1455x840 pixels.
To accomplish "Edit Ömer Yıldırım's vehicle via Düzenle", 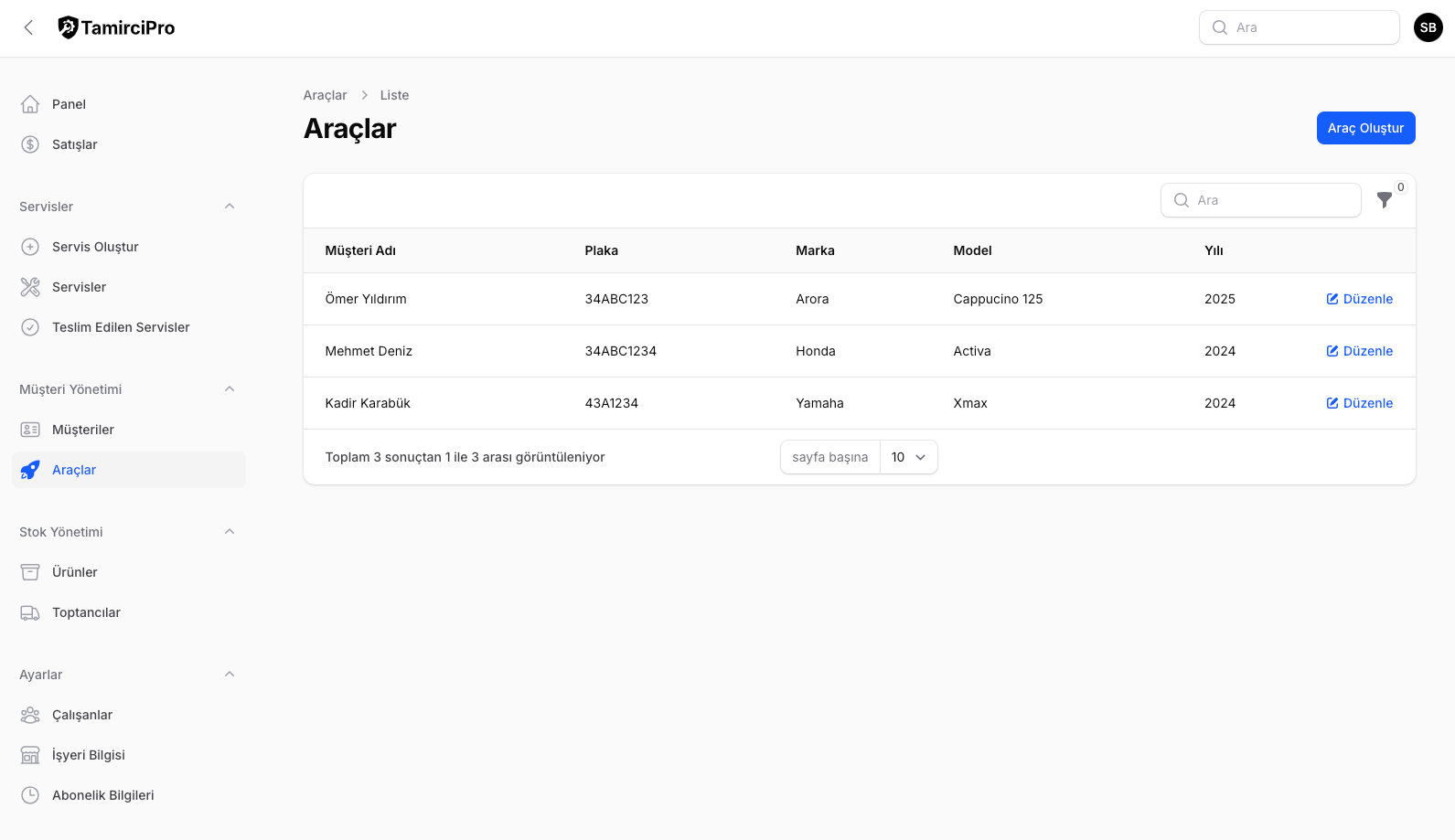I will (x=1360, y=299).
